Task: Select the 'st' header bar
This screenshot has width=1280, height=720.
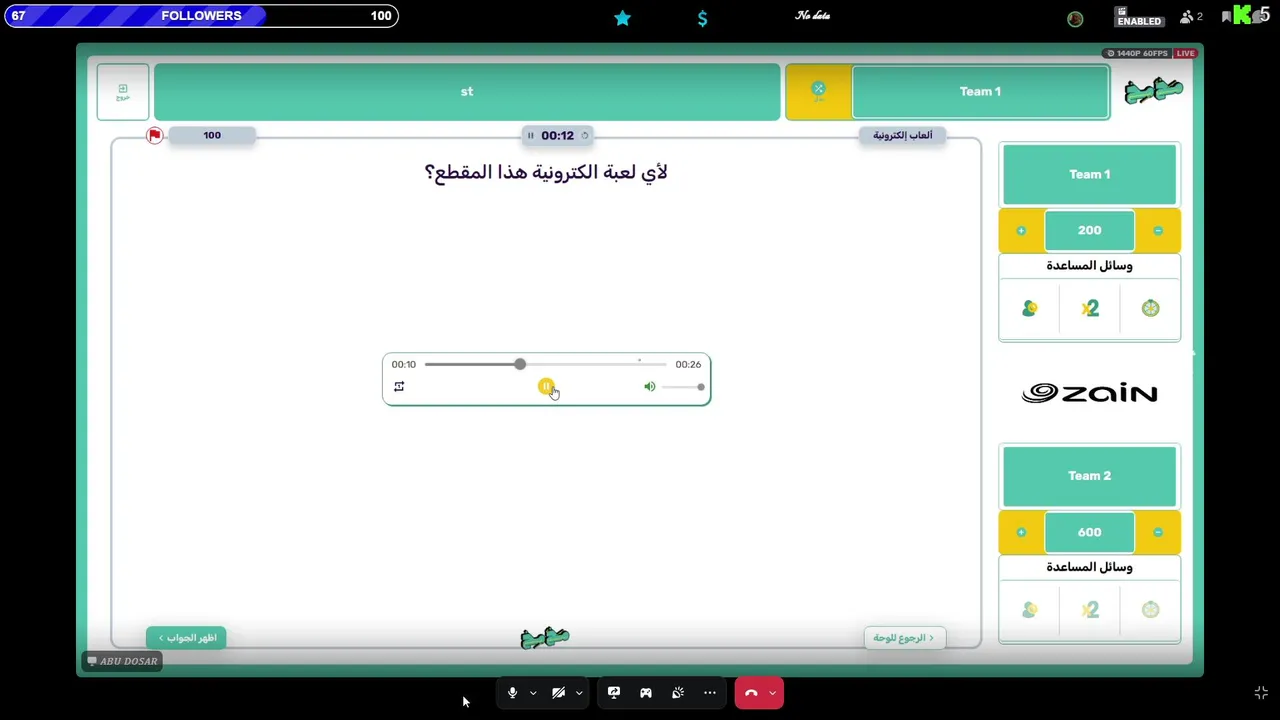Action: tap(467, 92)
